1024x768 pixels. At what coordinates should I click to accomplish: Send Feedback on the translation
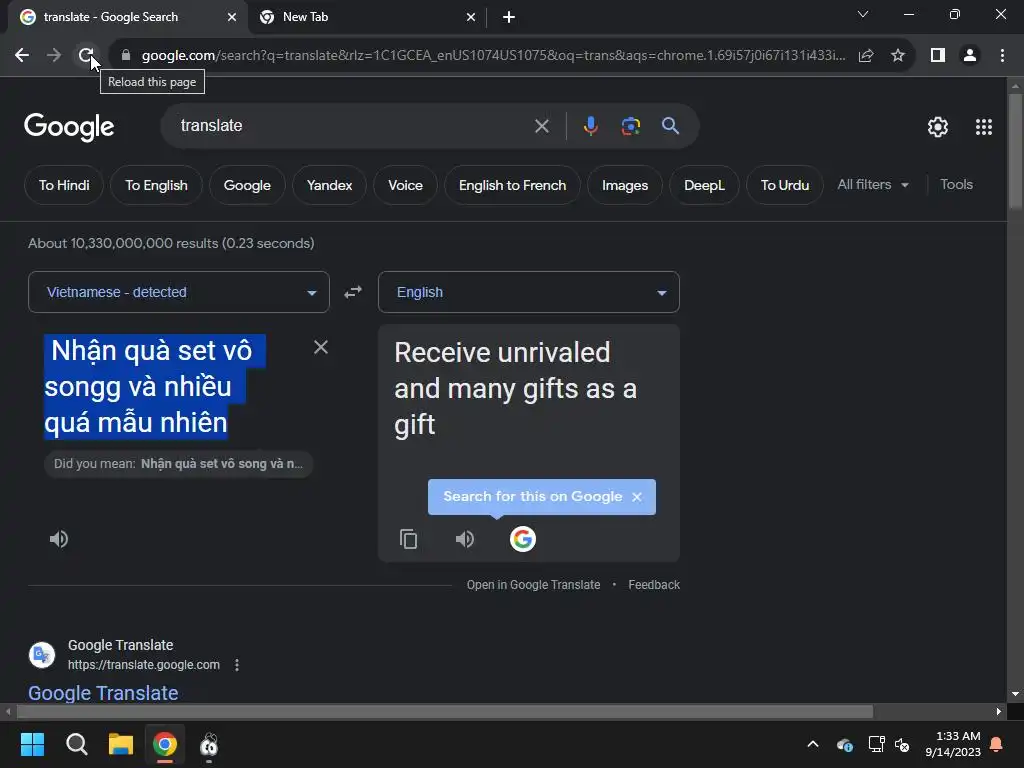click(654, 584)
